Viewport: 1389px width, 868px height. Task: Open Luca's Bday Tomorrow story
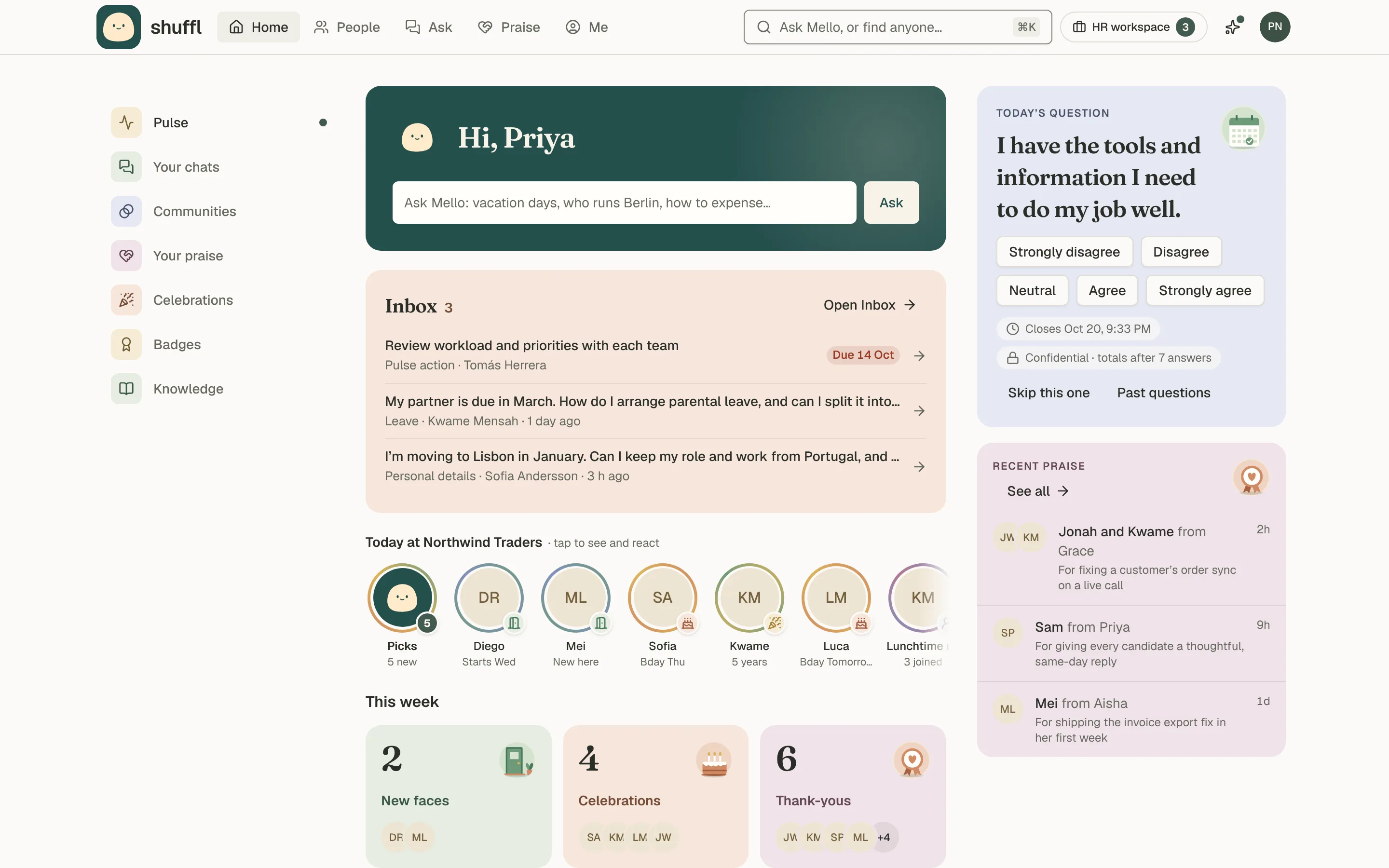click(x=836, y=615)
